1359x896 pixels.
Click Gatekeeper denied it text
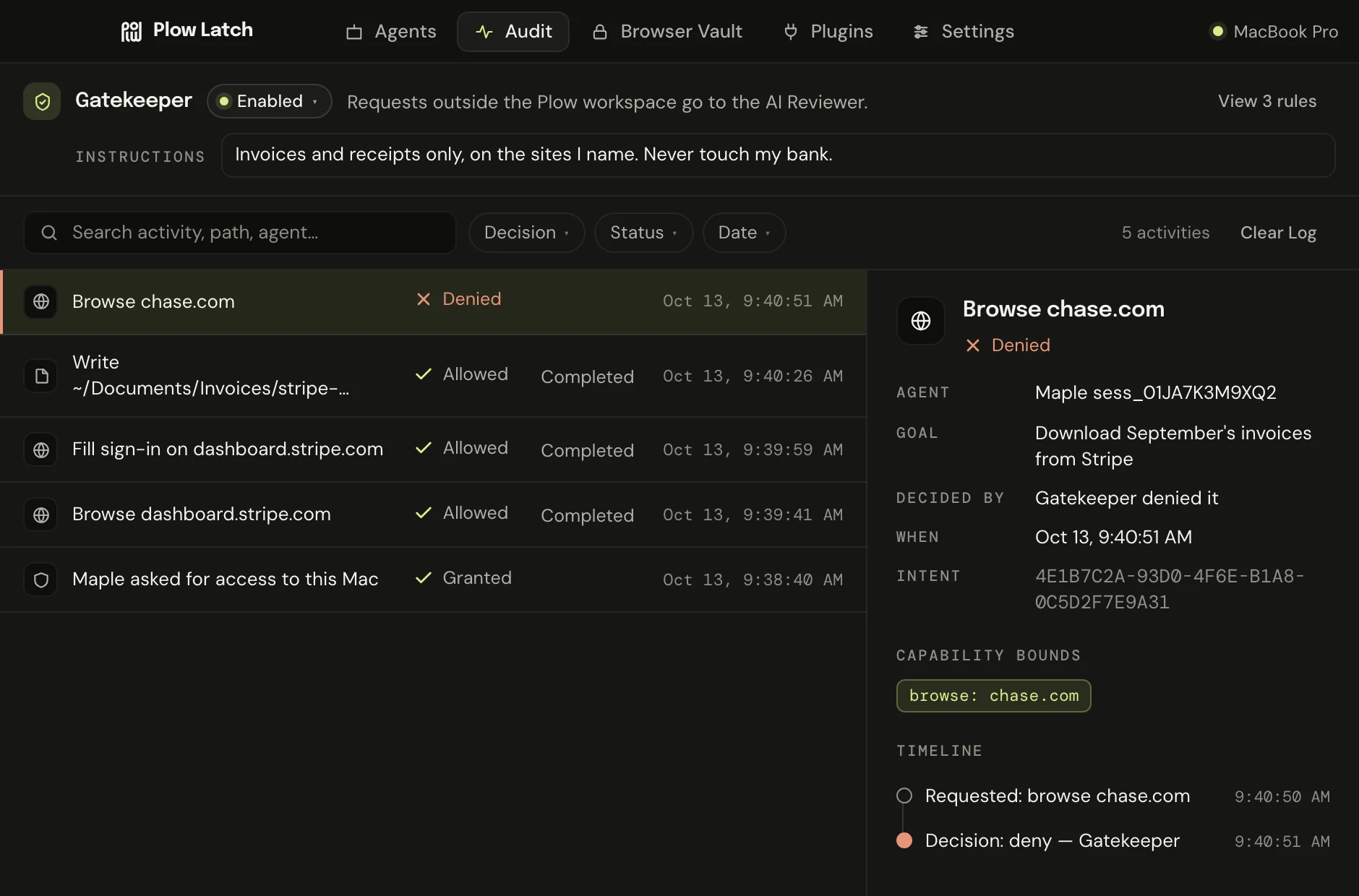click(x=1126, y=498)
